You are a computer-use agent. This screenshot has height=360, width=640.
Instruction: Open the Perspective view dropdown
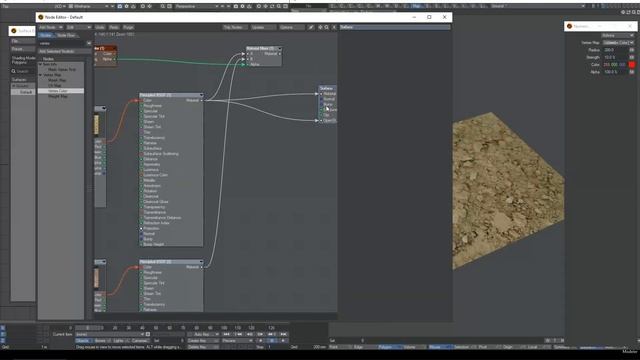pyautogui.click(x=197, y=7)
